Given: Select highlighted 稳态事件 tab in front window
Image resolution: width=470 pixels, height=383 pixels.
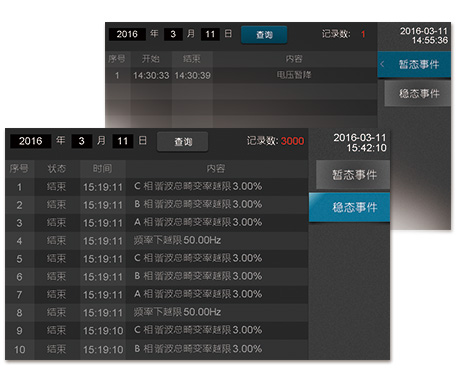Looking at the screenshot, I should [x=349, y=207].
